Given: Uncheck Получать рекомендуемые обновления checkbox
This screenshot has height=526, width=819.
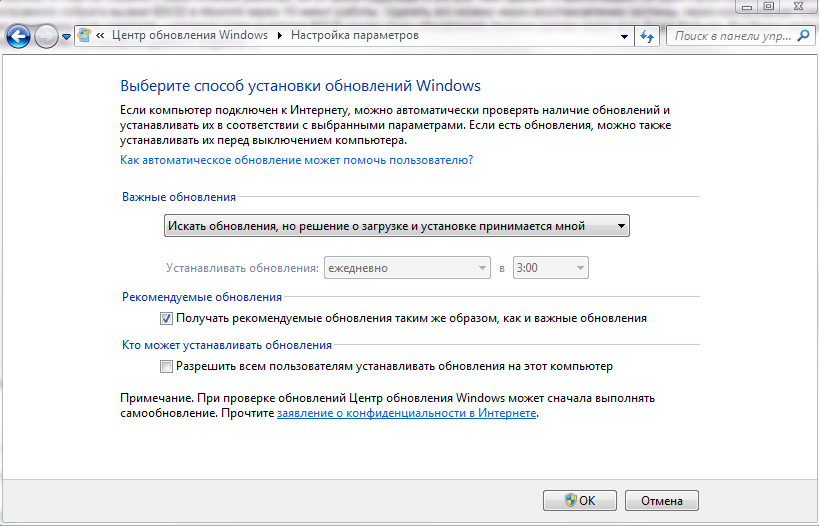Looking at the screenshot, I should coord(166,318).
